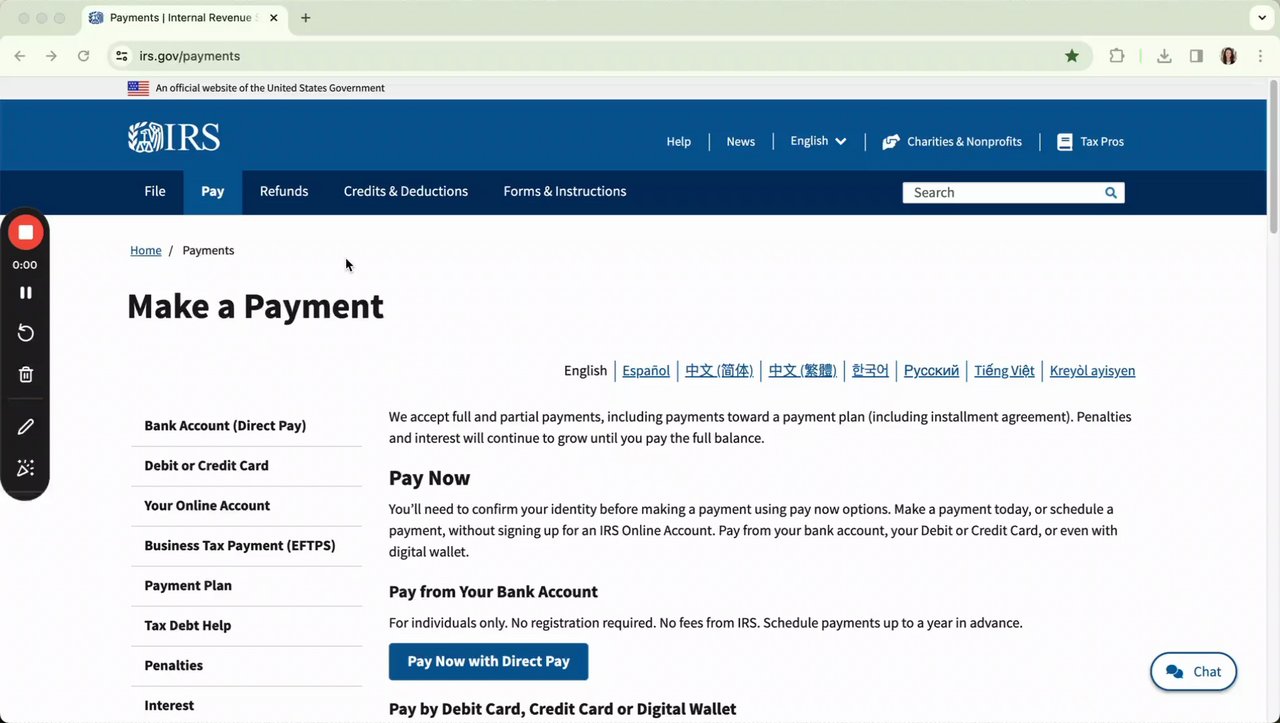Open Forms & Instructions tab
The image size is (1280, 723).
(x=565, y=191)
